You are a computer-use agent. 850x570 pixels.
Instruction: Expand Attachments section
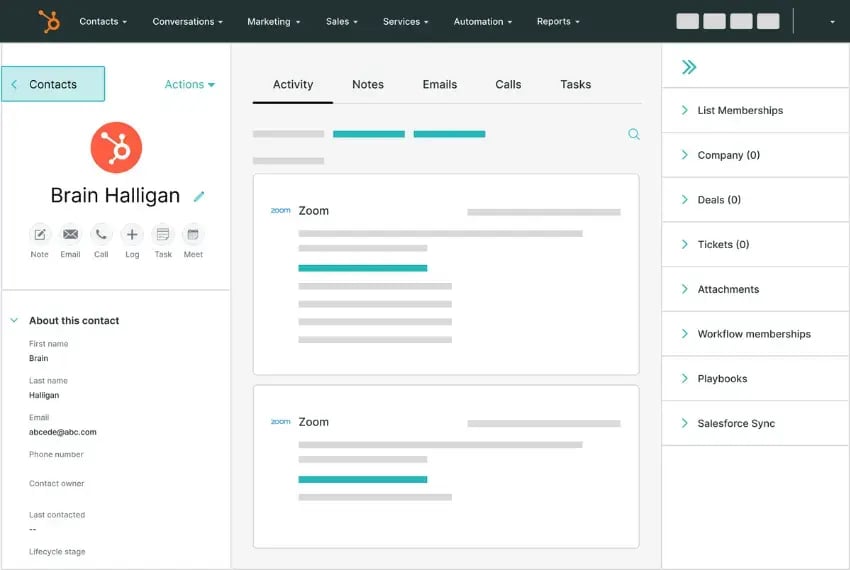click(755, 290)
